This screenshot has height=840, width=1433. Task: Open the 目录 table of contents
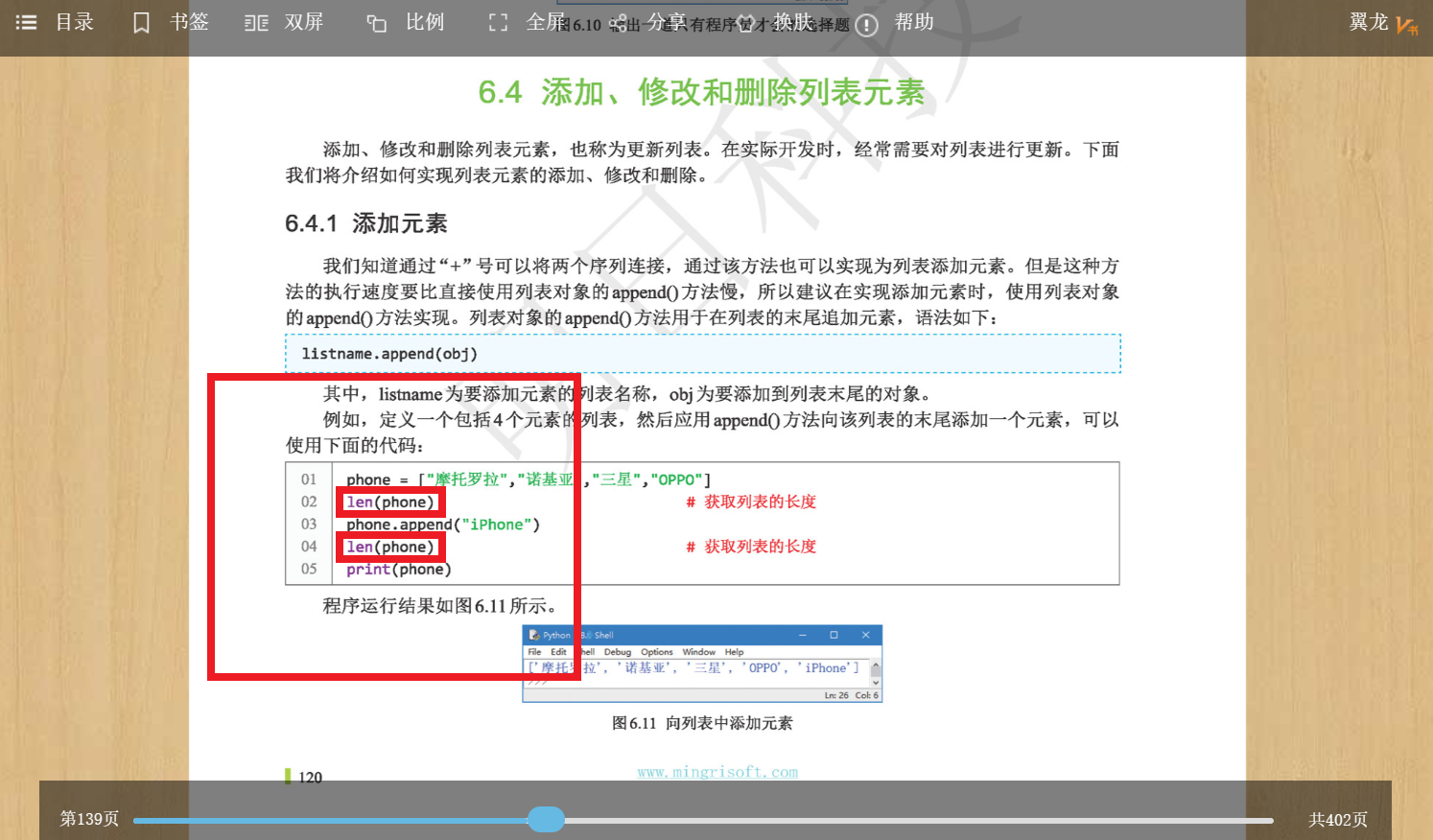(56, 22)
